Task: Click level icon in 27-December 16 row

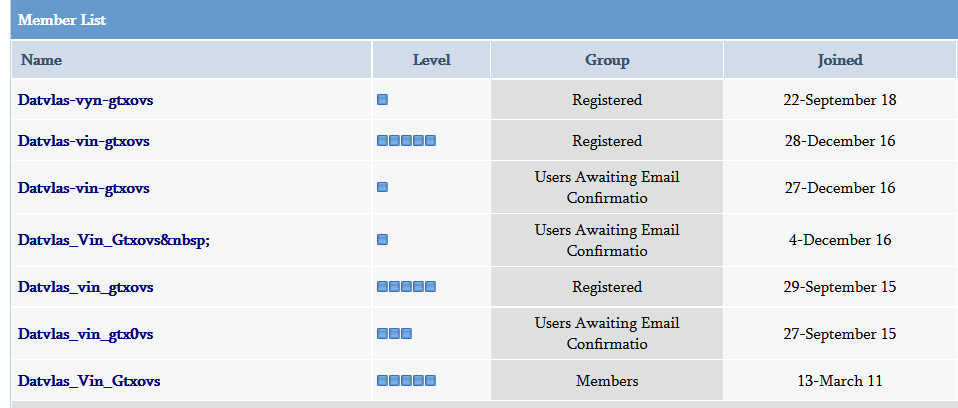Action: pyautogui.click(x=382, y=187)
